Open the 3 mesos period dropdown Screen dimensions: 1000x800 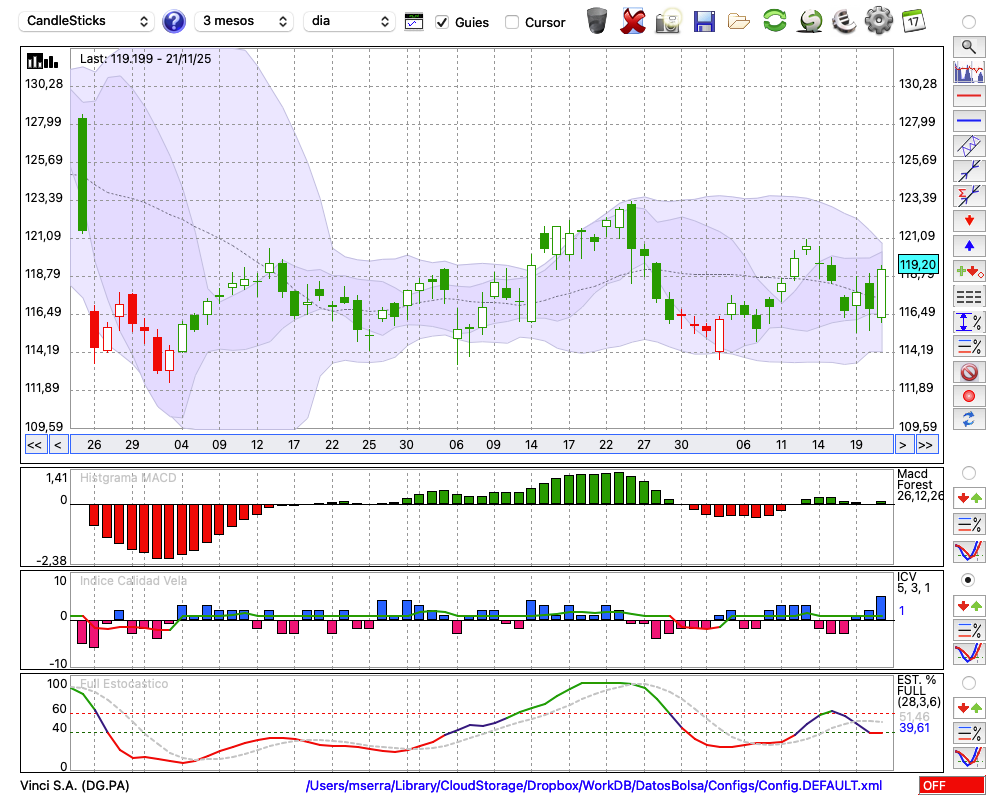pos(244,21)
